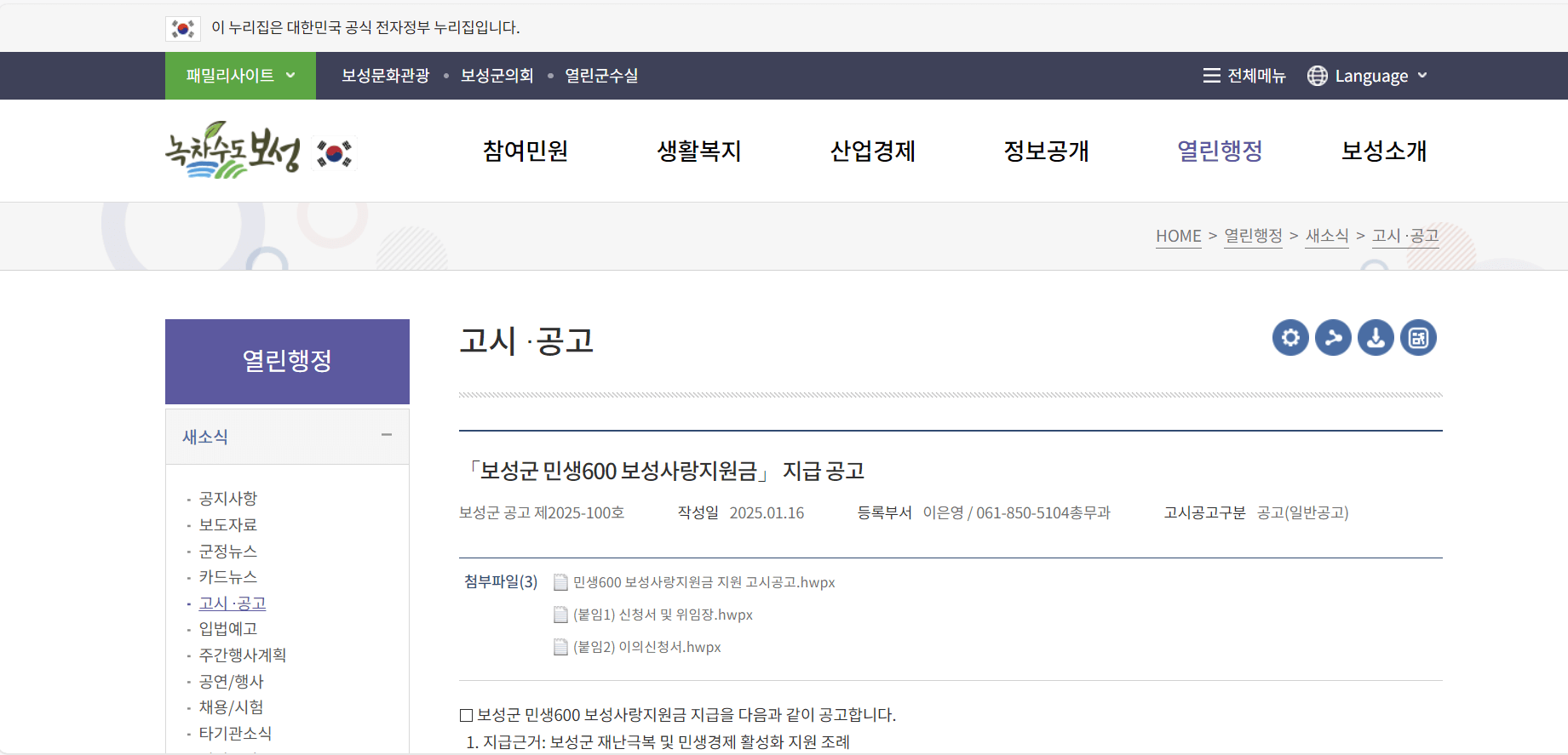Click the download icon button
Viewport: 1568px width, 755px height.
[1376, 338]
